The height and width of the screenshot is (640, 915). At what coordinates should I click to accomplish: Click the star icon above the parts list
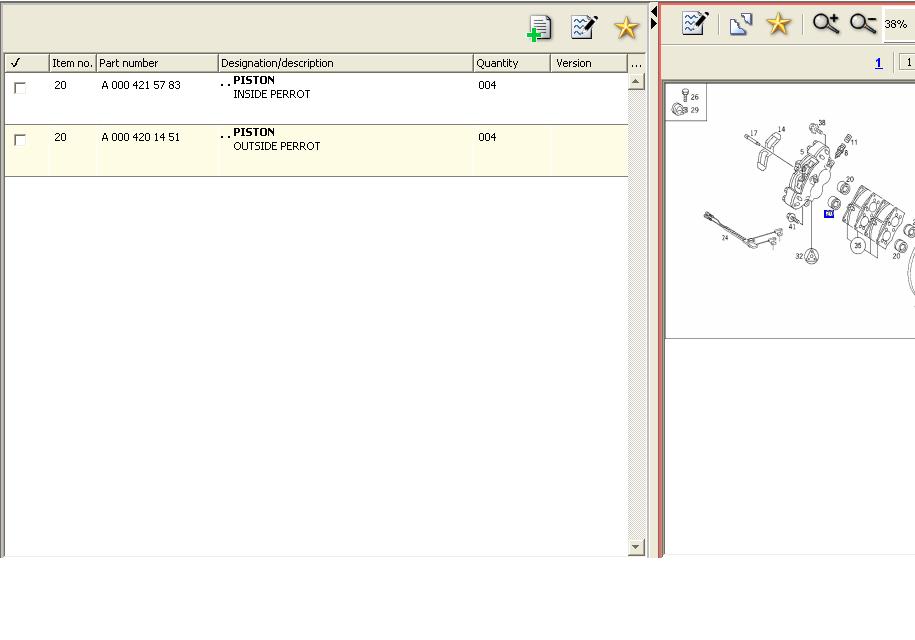626,28
